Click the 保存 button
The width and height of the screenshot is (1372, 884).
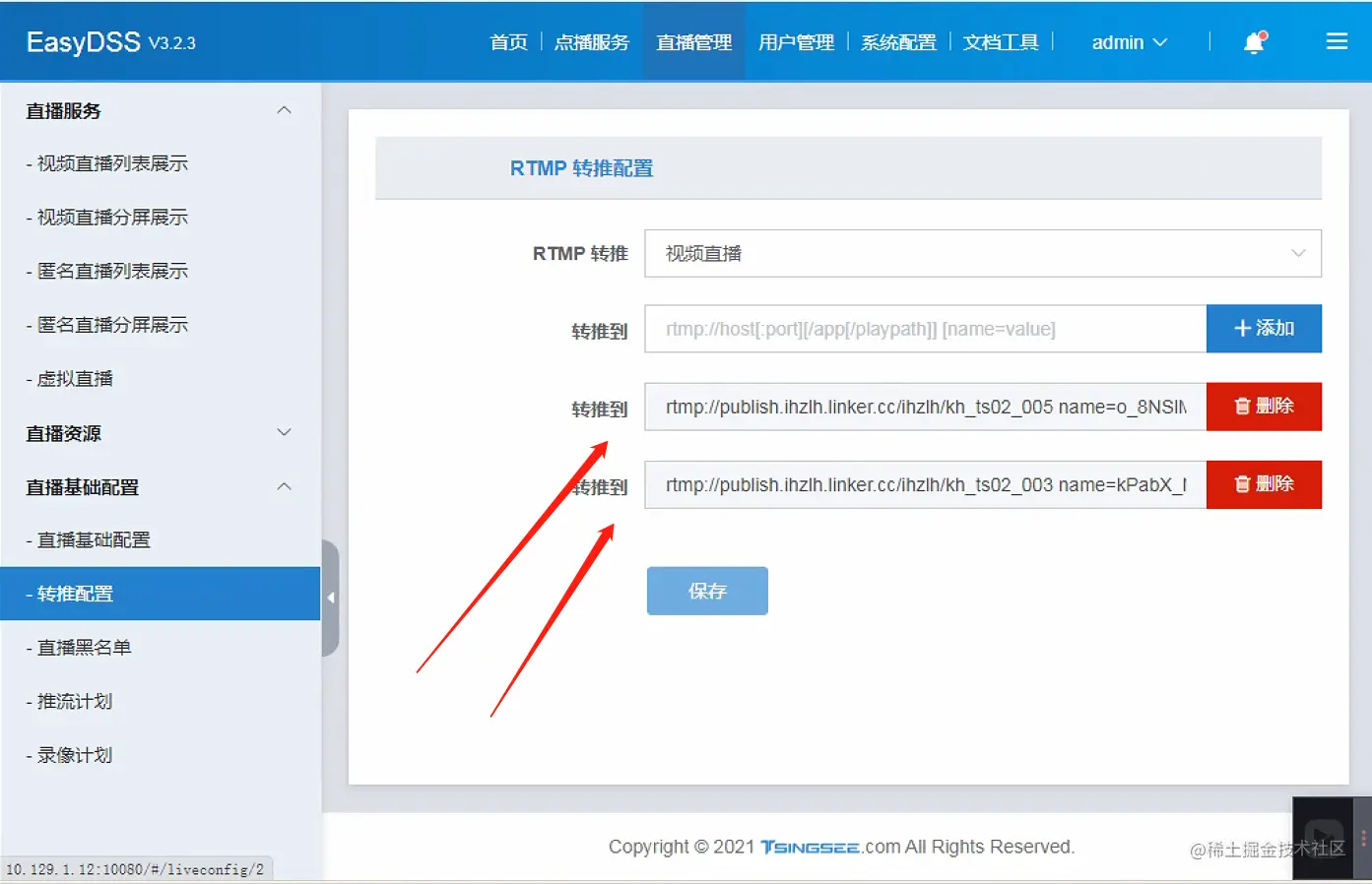point(707,591)
